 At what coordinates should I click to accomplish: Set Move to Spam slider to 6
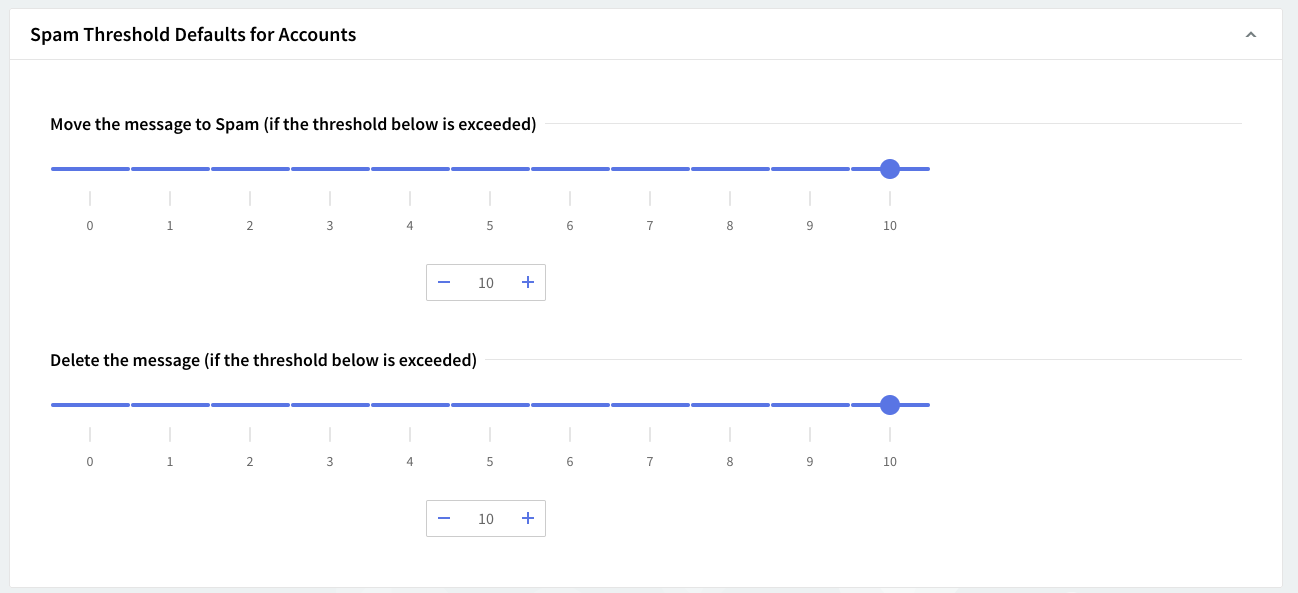pos(570,169)
